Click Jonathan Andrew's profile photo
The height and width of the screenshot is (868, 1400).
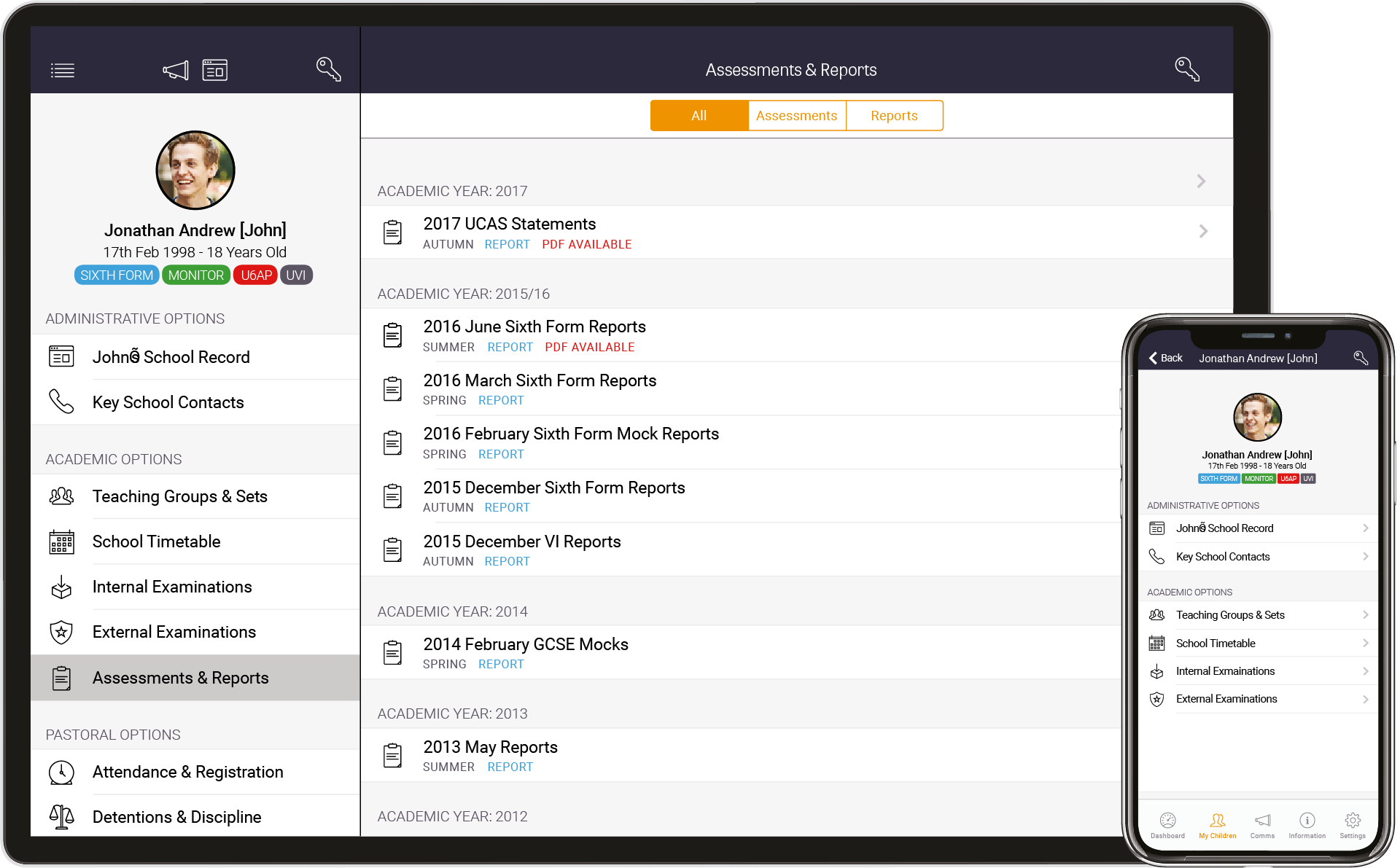click(195, 171)
